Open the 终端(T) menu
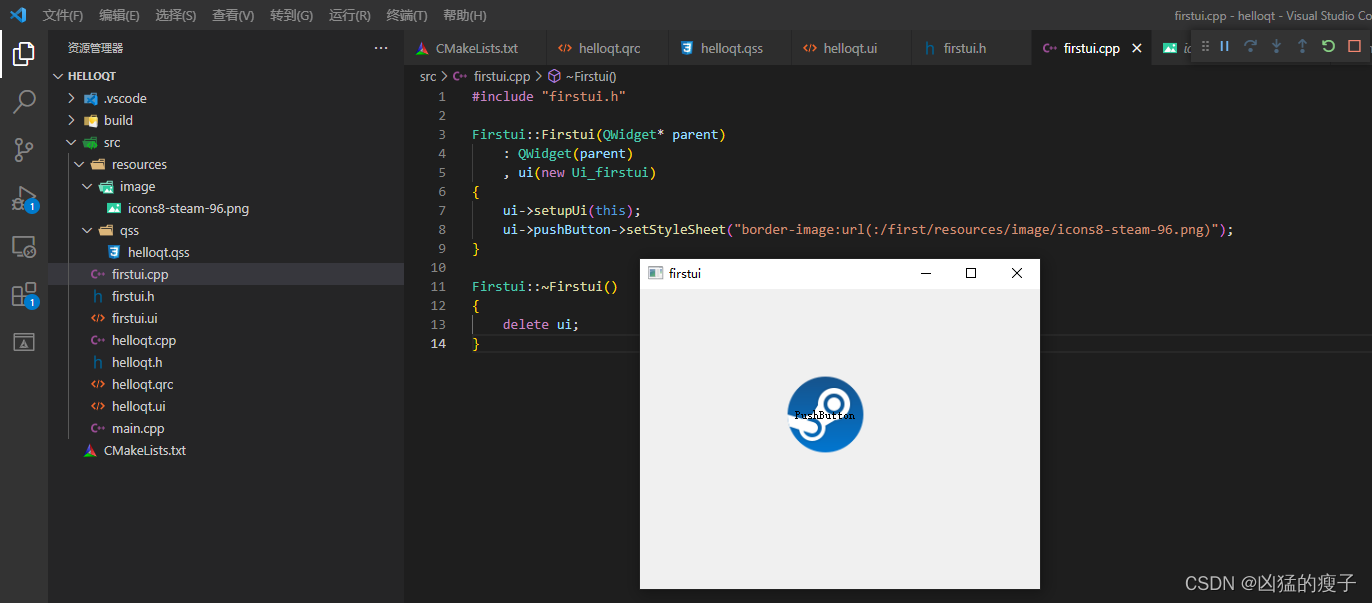Image resolution: width=1372 pixels, height=603 pixels. 407,15
